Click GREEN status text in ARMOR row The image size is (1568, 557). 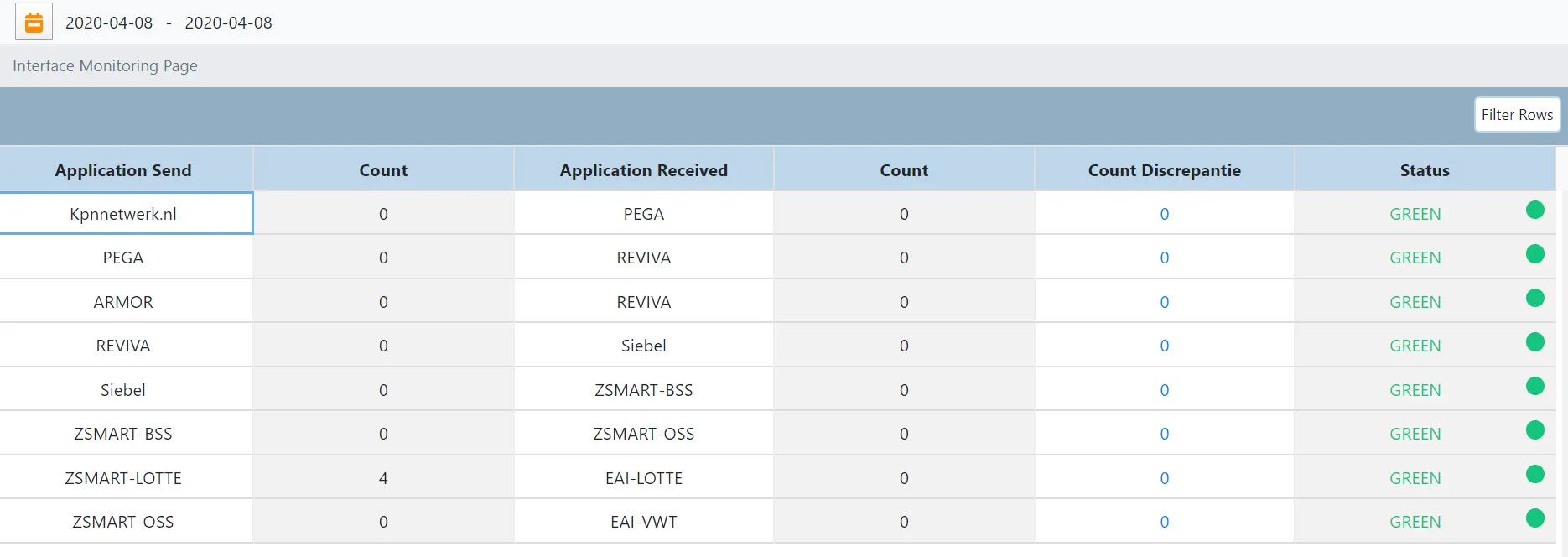click(1415, 302)
